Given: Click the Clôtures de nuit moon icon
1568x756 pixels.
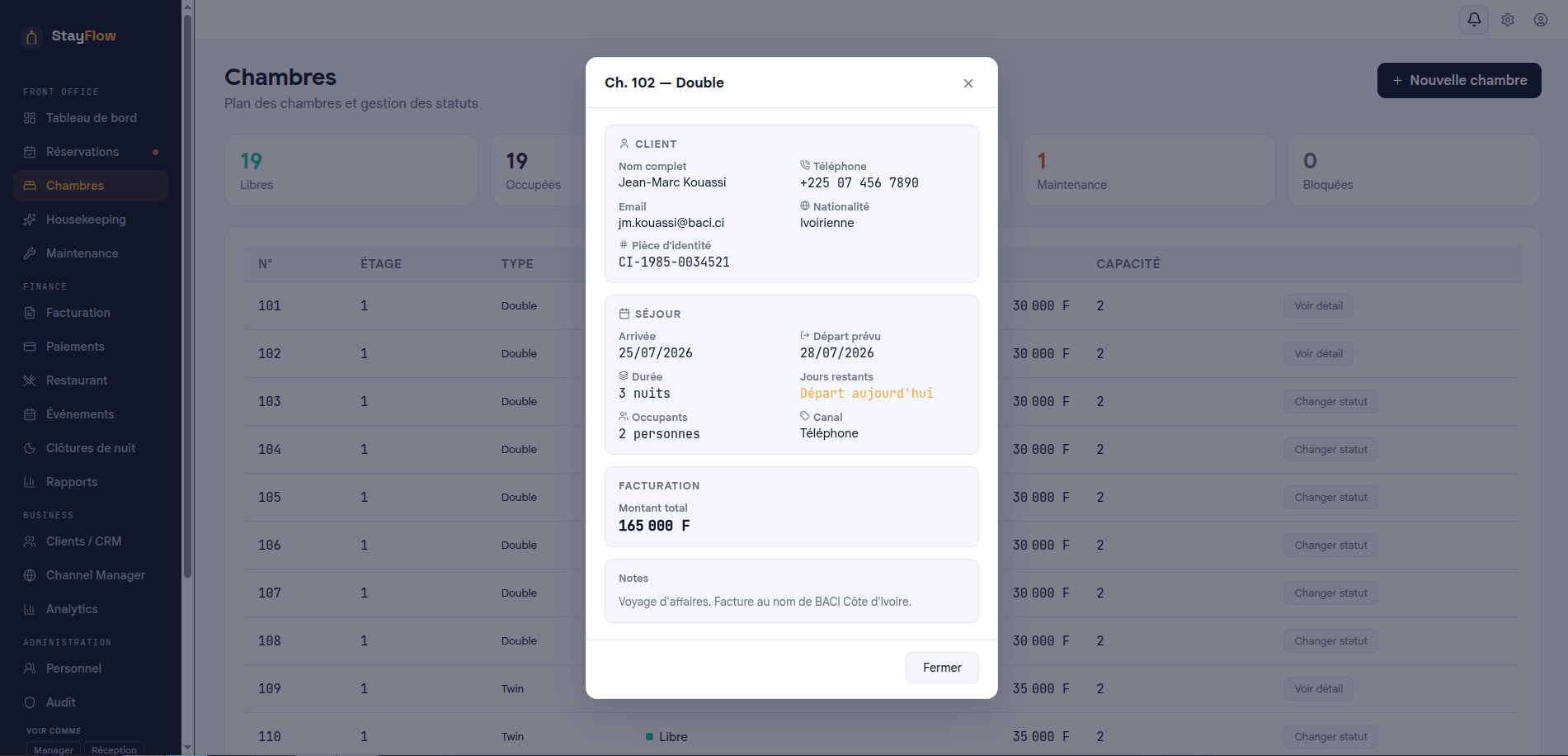Looking at the screenshot, I should (30, 448).
